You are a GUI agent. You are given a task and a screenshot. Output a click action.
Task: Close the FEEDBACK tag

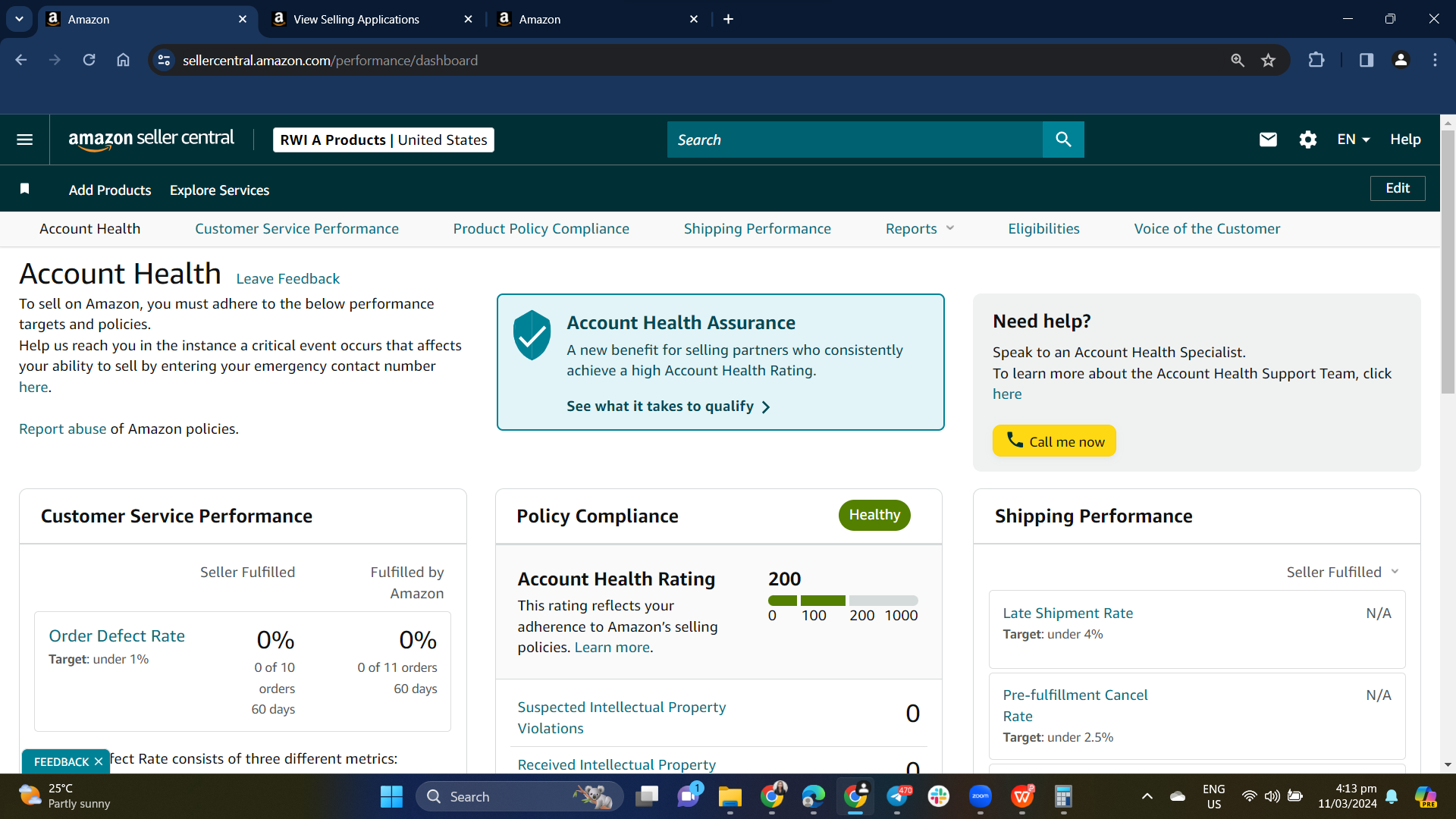pos(99,762)
